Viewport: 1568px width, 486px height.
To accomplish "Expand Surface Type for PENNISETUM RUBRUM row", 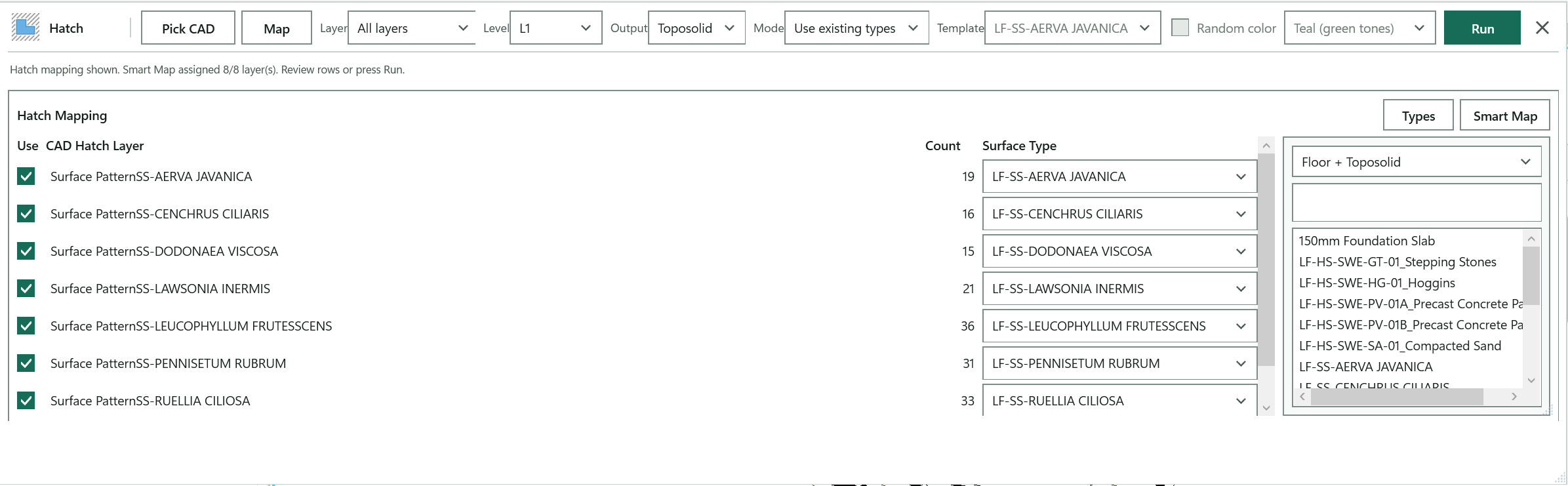I will [x=1119, y=363].
